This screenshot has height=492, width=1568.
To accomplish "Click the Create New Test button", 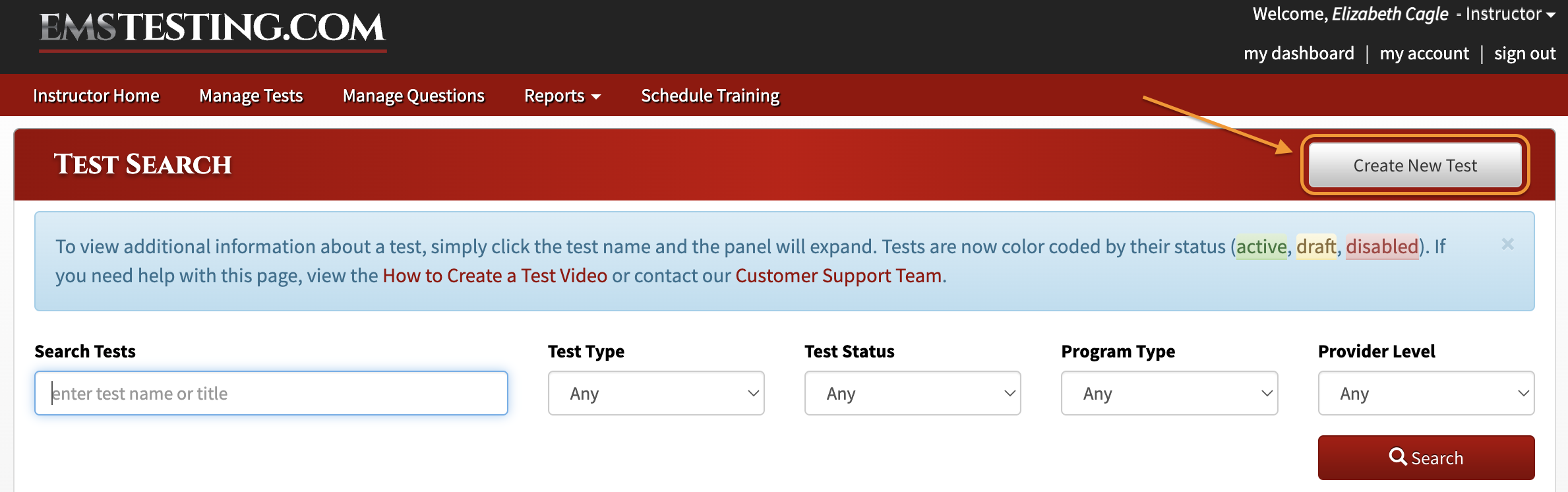I will (x=1415, y=165).
